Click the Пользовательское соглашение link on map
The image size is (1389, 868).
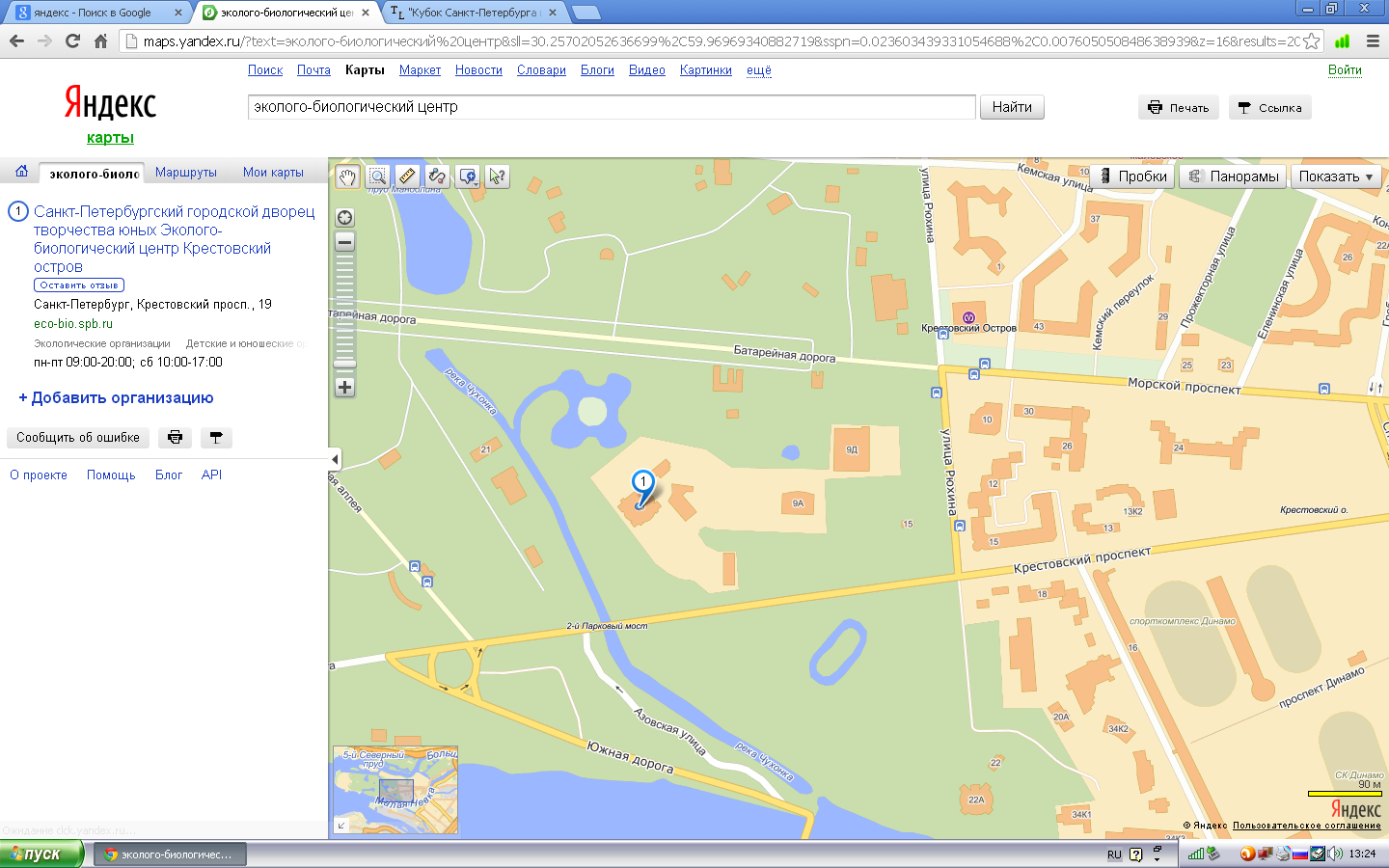click(1306, 826)
